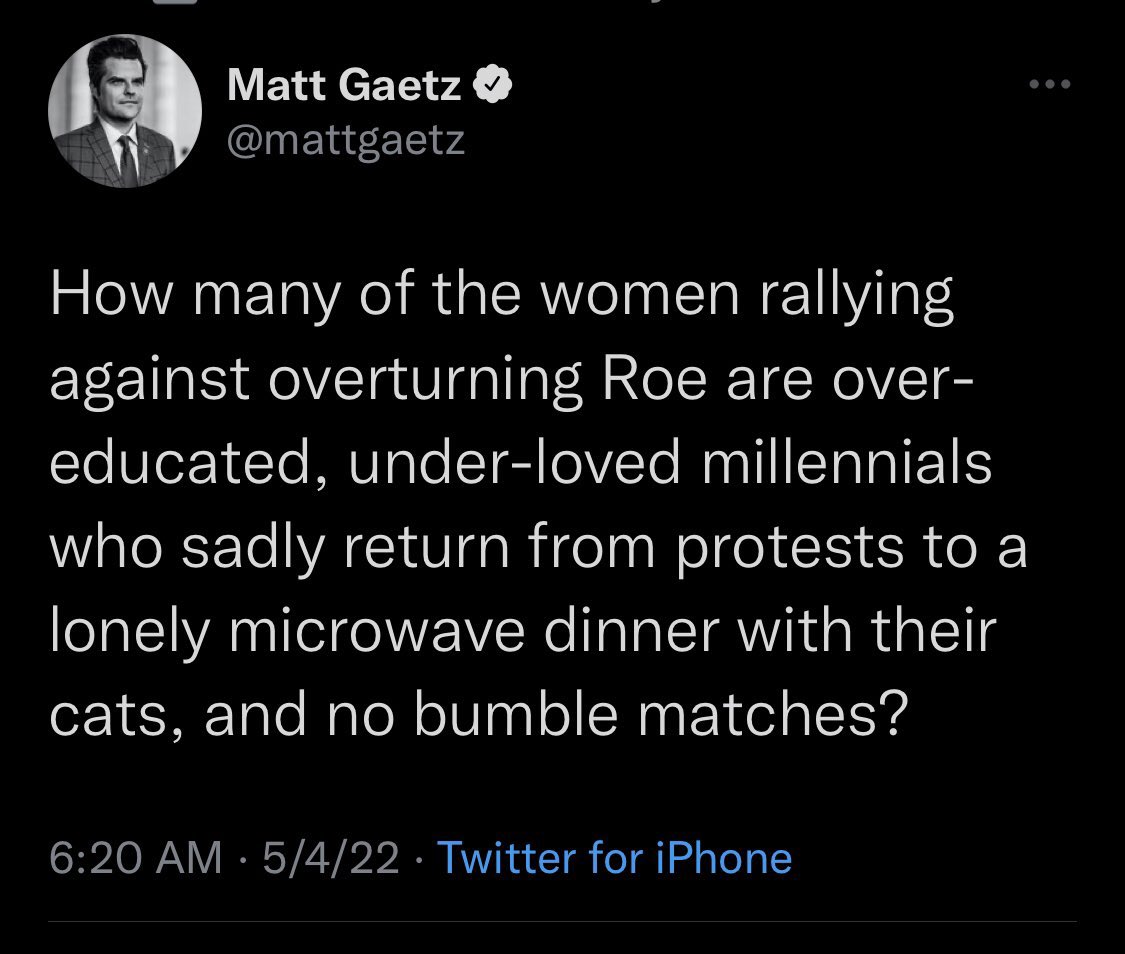Open the @mattgaetz handle
This screenshot has height=954, width=1125.
click(x=346, y=140)
